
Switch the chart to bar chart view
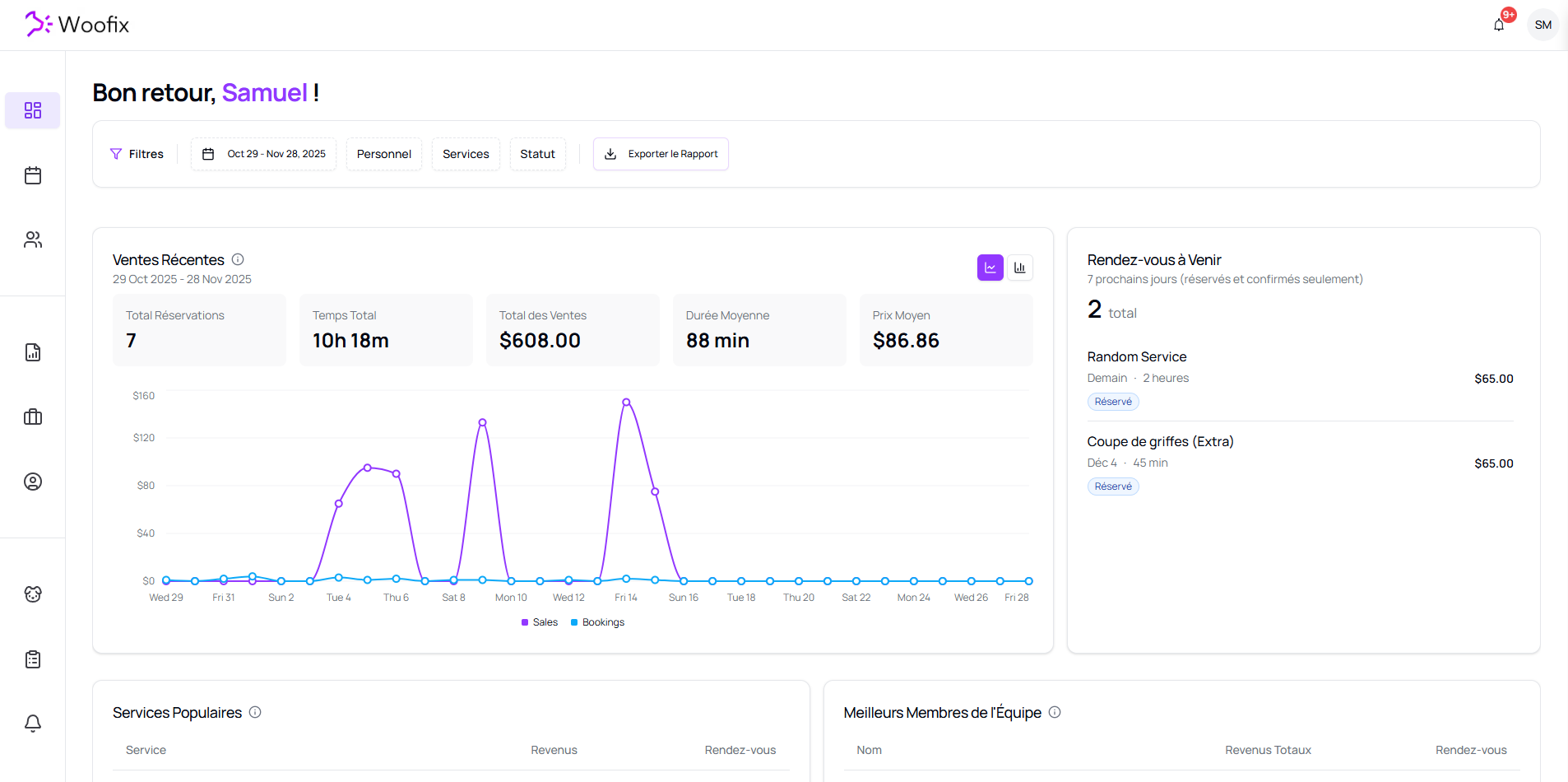coord(1019,267)
